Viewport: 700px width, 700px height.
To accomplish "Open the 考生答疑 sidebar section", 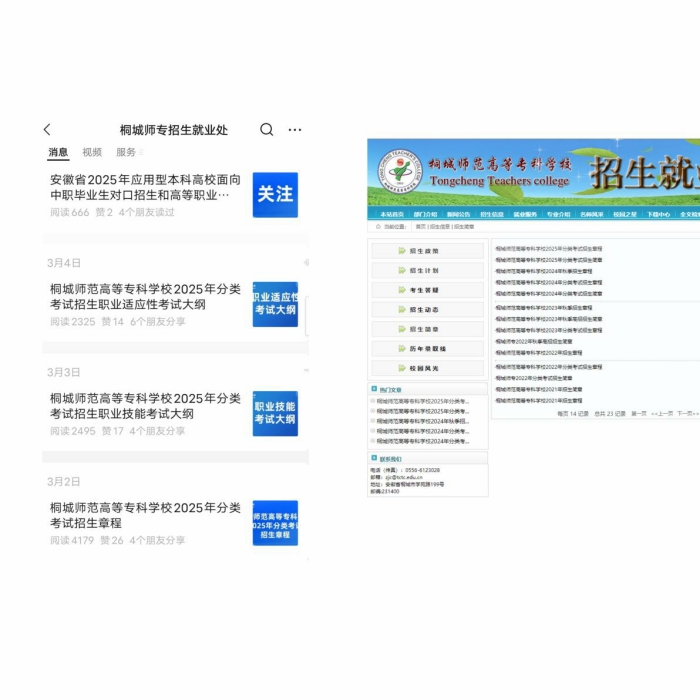I will 425,290.
